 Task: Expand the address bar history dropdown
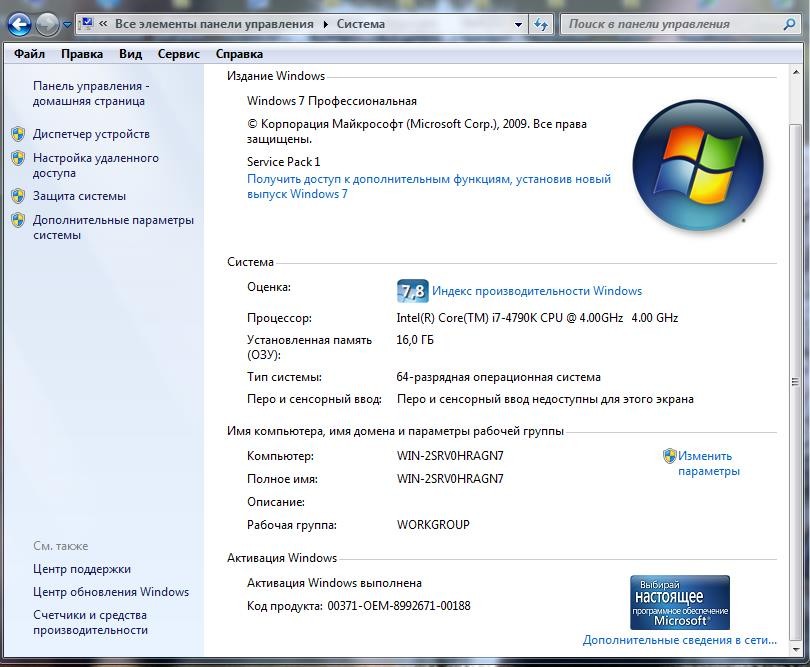click(518, 24)
